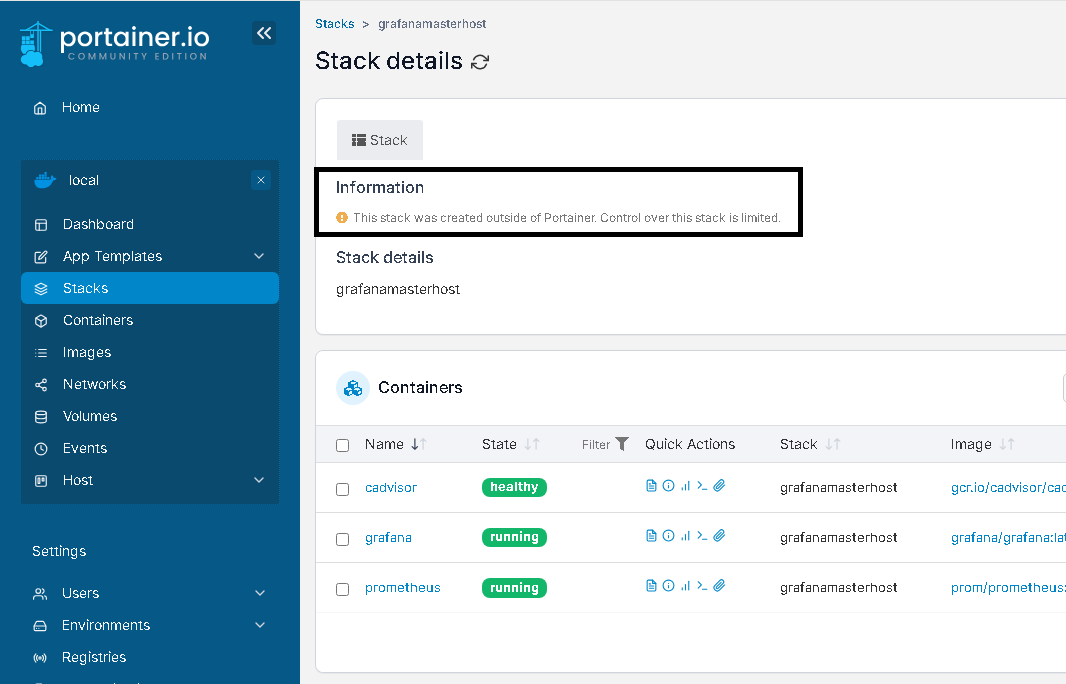Image resolution: width=1066 pixels, height=684 pixels.
Task: Click the grafanamasterhost stack name under Stack details
Action: 398,289
